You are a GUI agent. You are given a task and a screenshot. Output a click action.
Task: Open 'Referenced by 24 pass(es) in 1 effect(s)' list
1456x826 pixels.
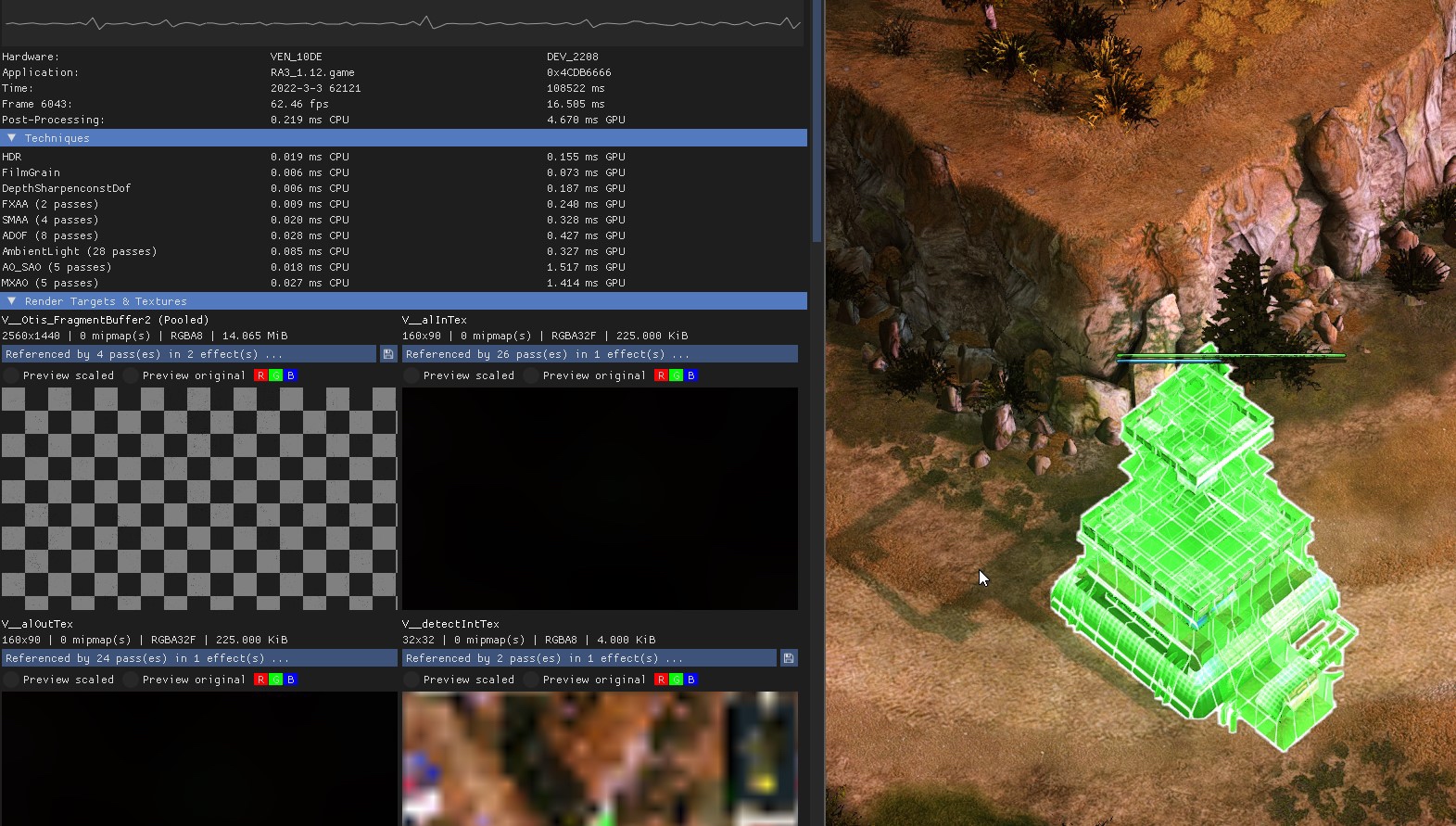(199, 658)
